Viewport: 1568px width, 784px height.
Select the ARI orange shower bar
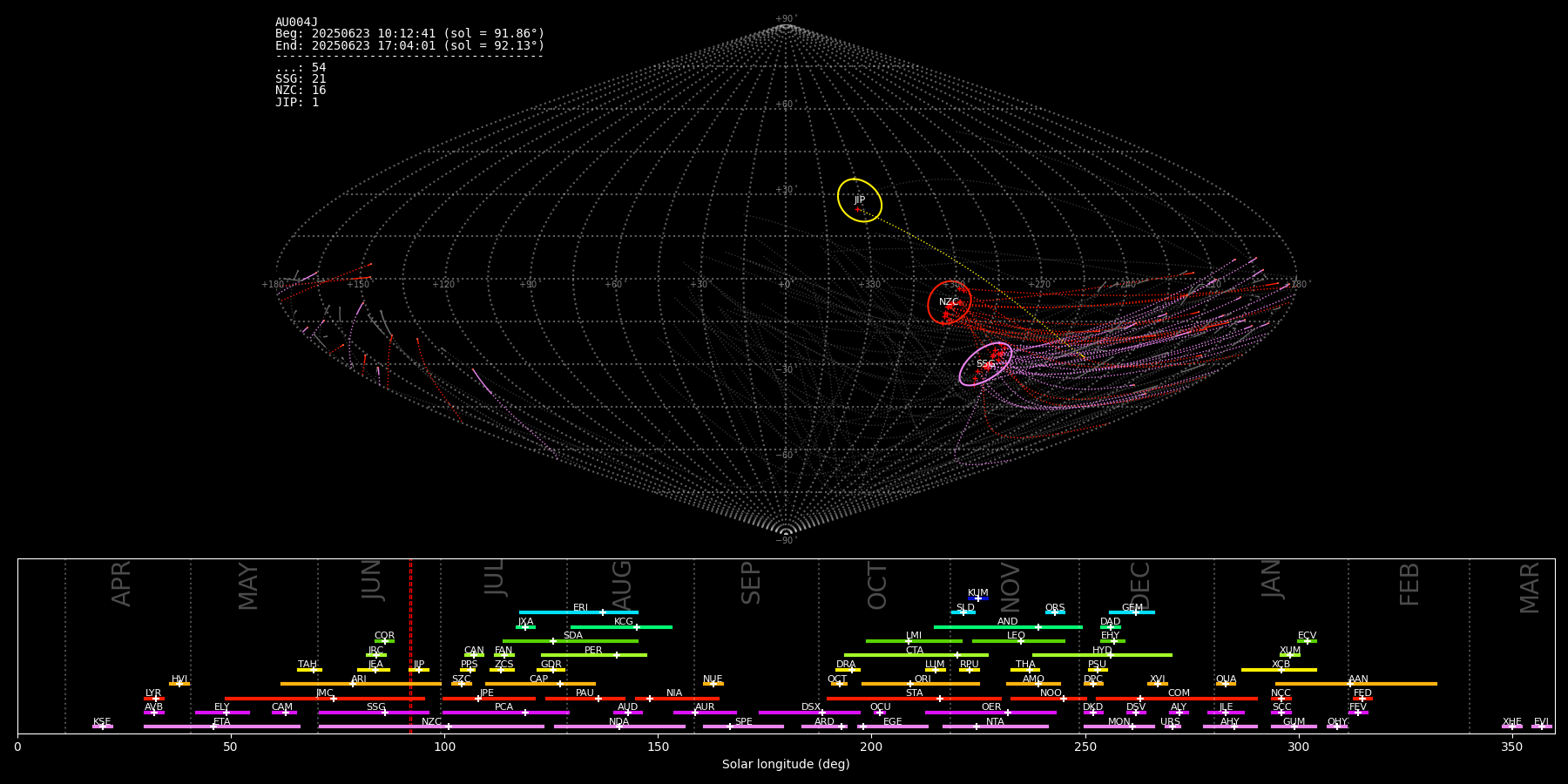tap(361, 684)
